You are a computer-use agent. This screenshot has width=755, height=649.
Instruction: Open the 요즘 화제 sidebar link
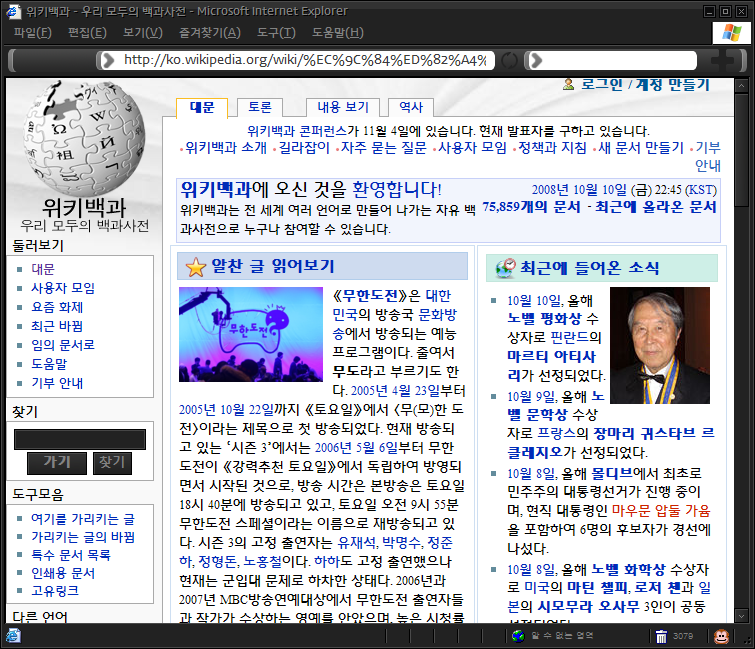(57, 307)
